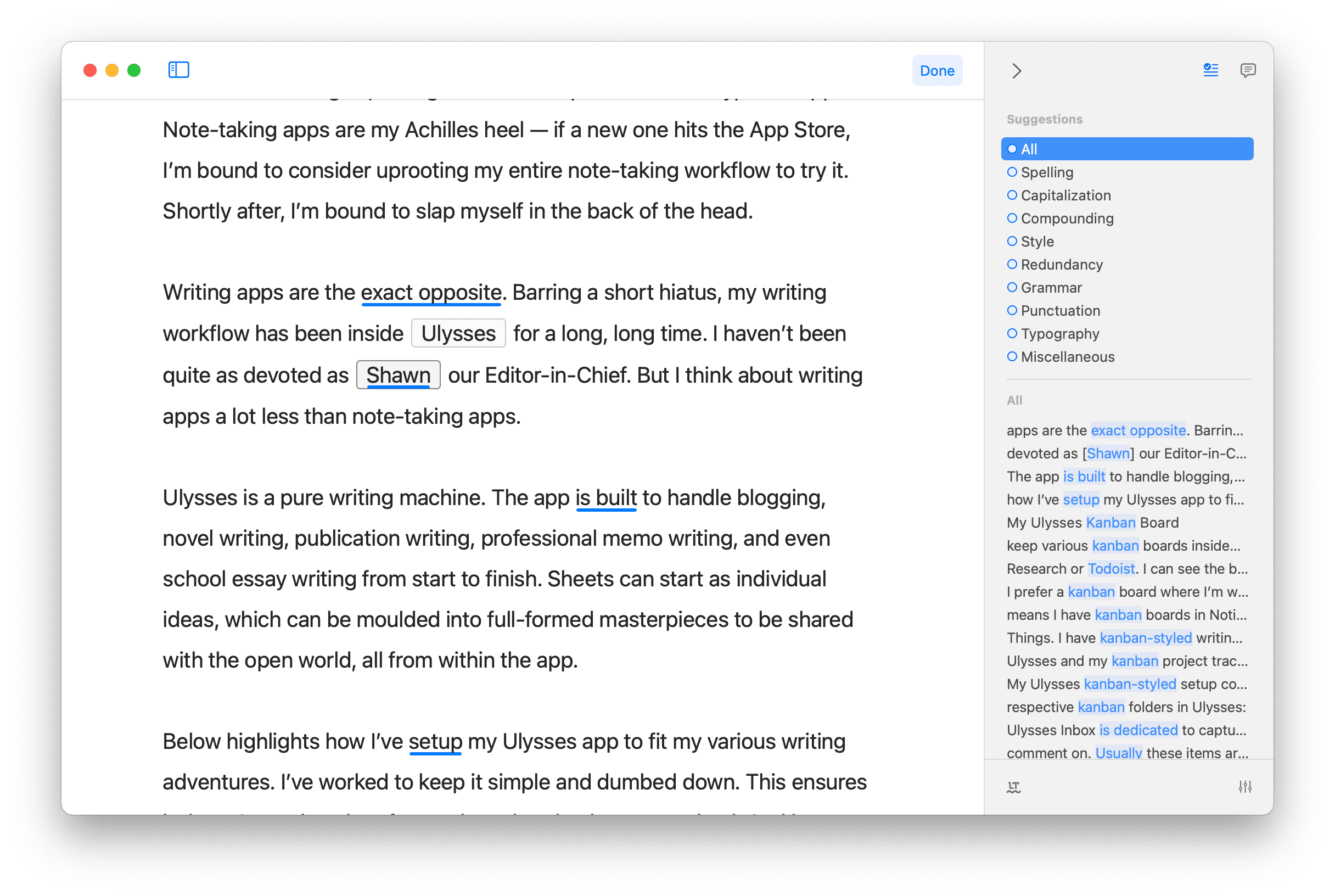Viewport: 1335px width, 896px height.
Task: Click underlined 'setup' in editor
Action: point(435,742)
